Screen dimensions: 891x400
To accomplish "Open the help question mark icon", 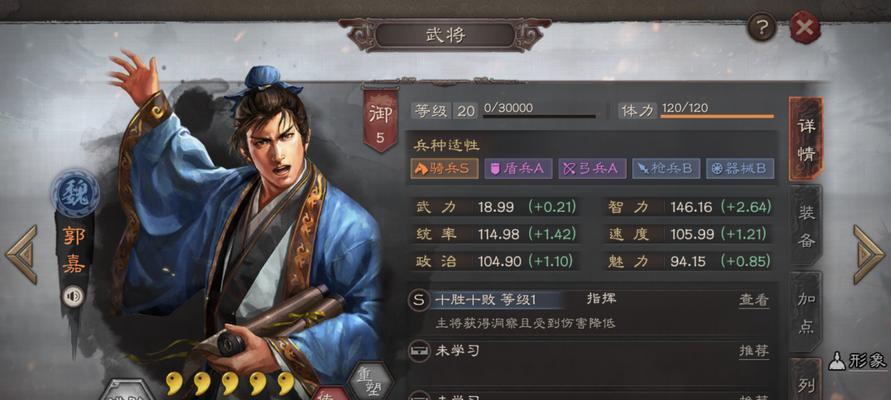I will (761, 27).
